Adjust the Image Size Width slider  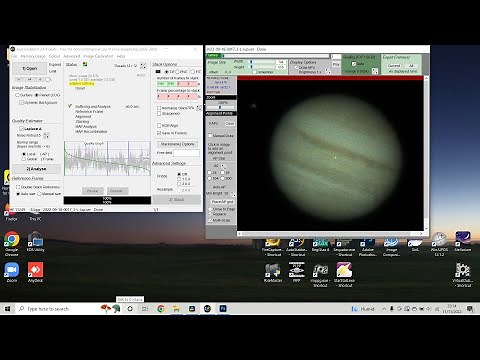coord(263,62)
